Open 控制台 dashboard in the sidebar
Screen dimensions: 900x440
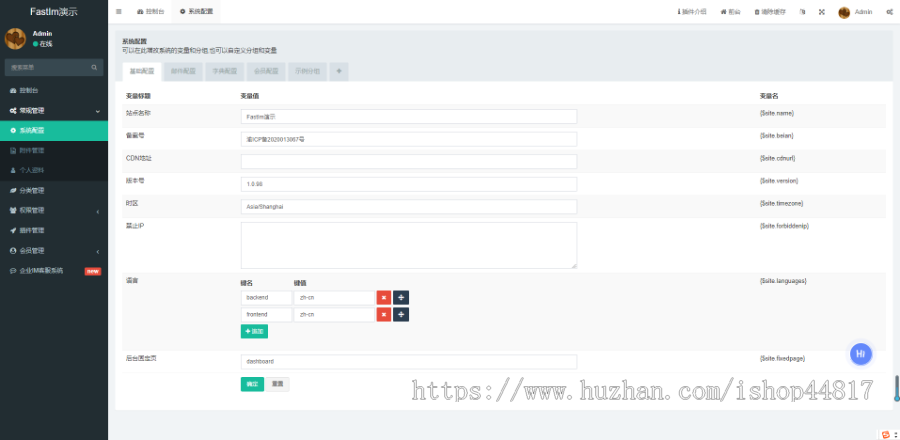click(x=54, y=90)
